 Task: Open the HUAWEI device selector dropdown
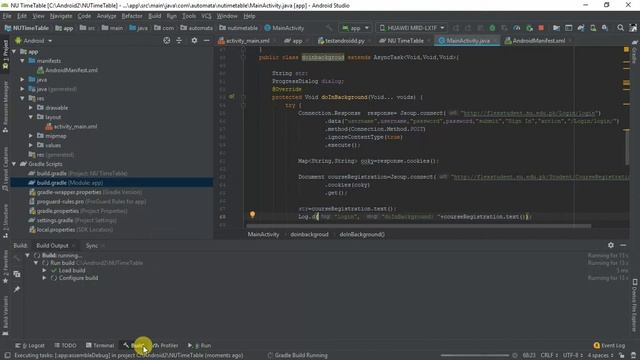pos(411,28)
